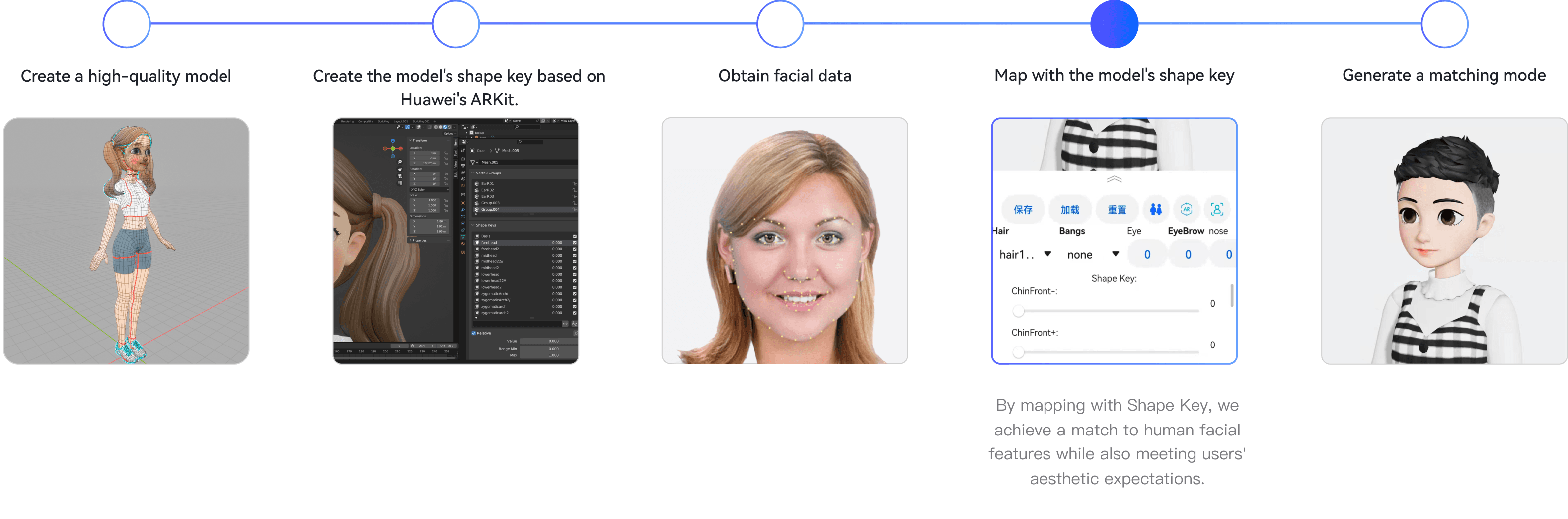Collapse the avatar panel with the double chevron
The width and height of the screenshot is (1568, 519).
pyautogui.click(x=1114, y=179)
